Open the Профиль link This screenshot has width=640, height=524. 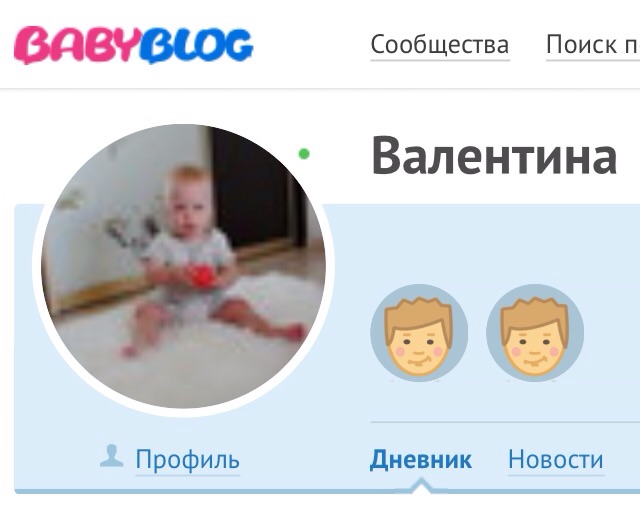pyautogui.click(x=188, y=460)
